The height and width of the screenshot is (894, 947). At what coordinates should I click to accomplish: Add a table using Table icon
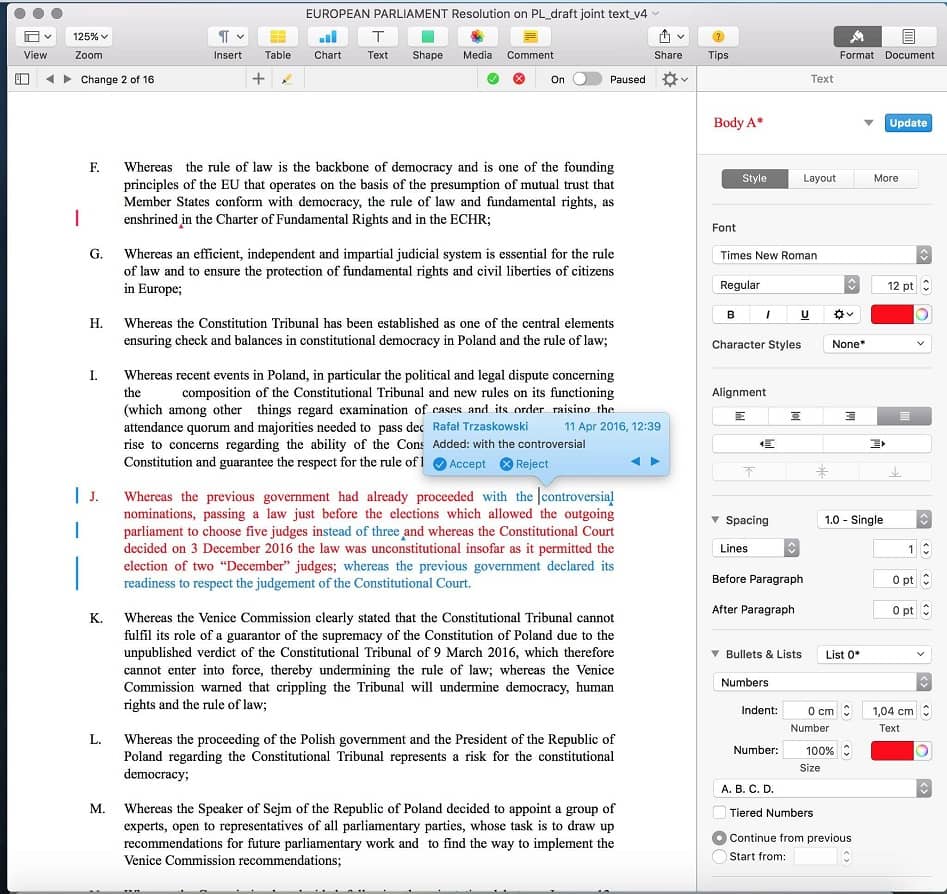[x=278, y=37]
